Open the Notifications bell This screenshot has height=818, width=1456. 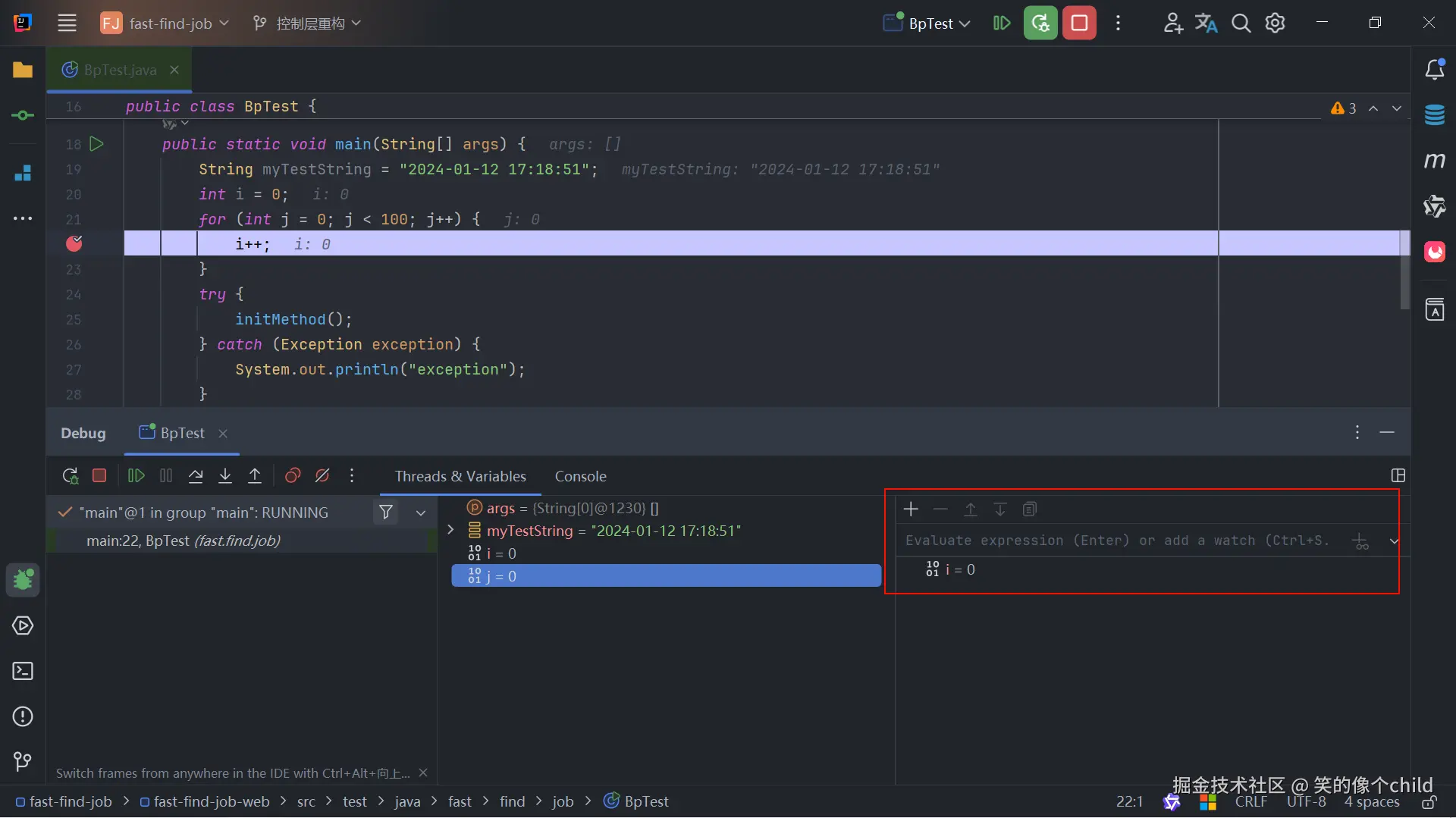[x=1434, y=70]
